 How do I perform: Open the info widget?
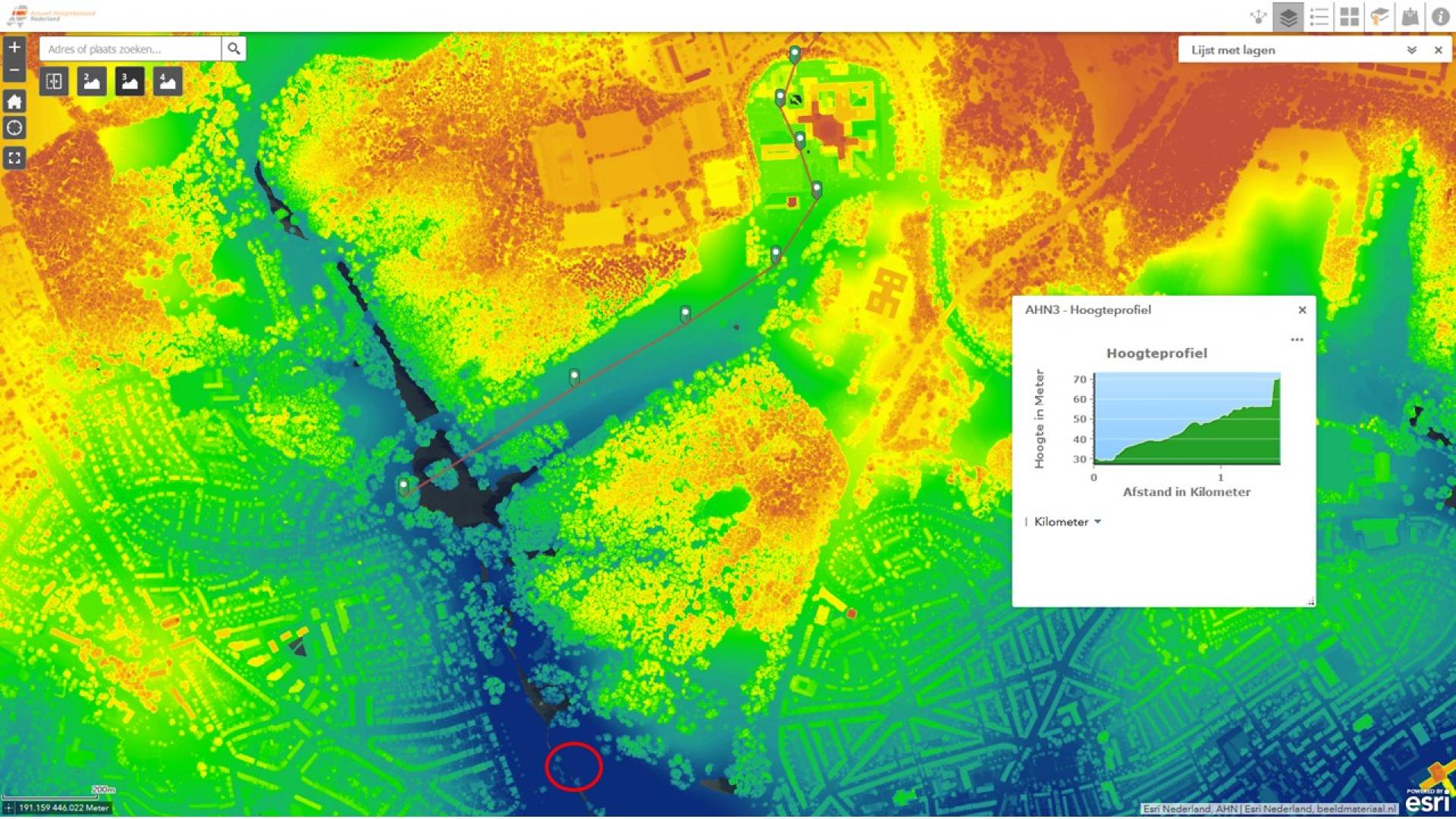(1440, 17)
